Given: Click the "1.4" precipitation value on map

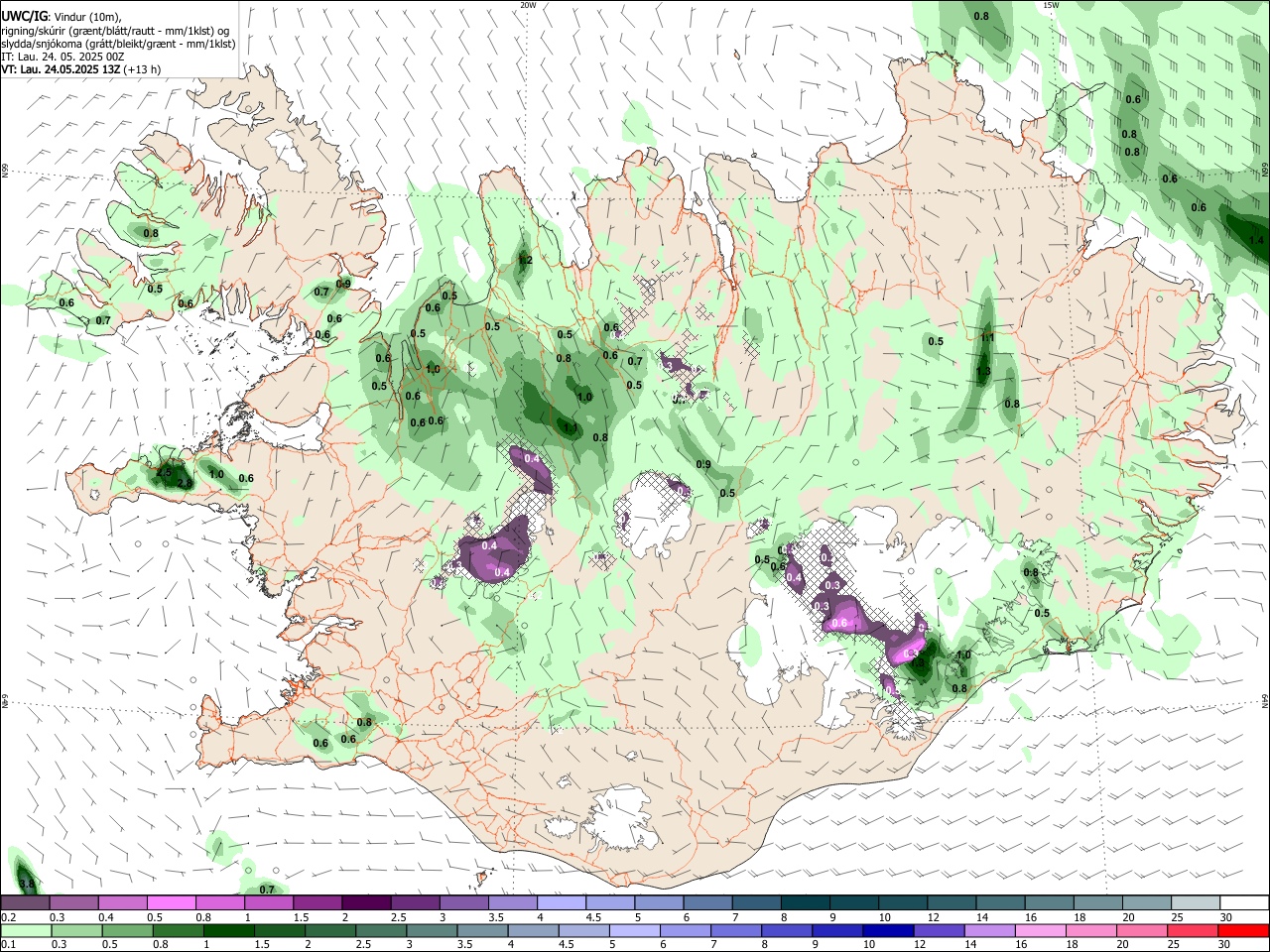Looking at the screenshot, I should click(x=1256, y=240).
